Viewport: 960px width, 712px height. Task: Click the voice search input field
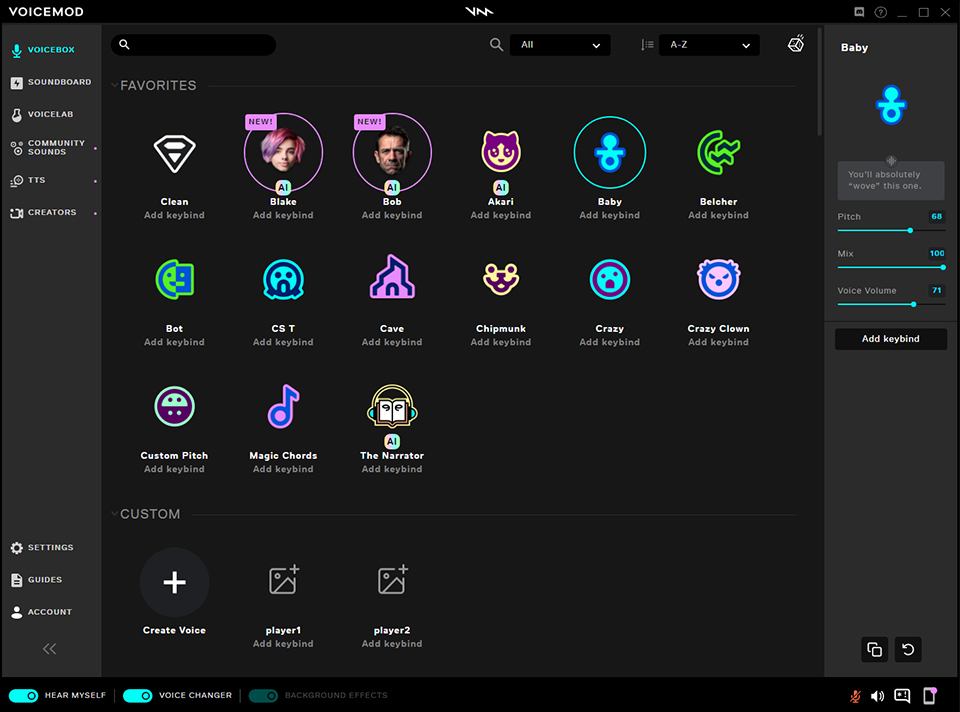coord(193,45)
